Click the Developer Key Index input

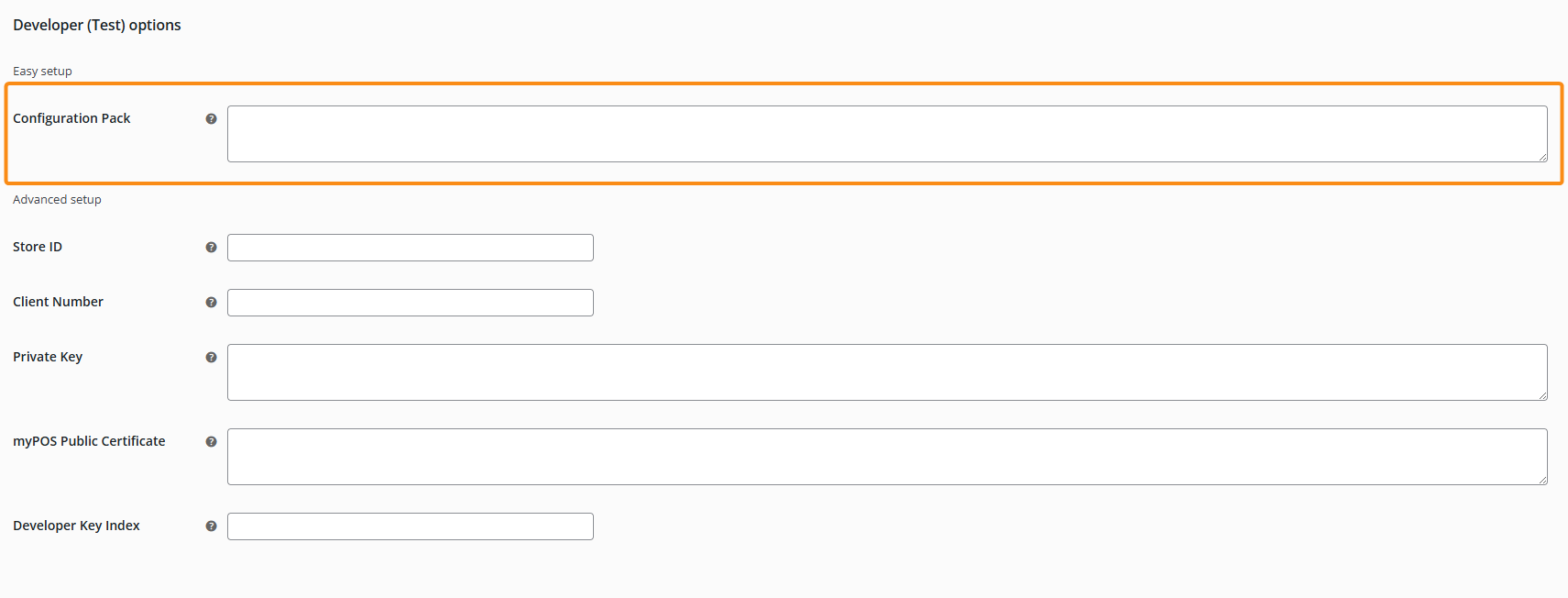tap(410, 526)
